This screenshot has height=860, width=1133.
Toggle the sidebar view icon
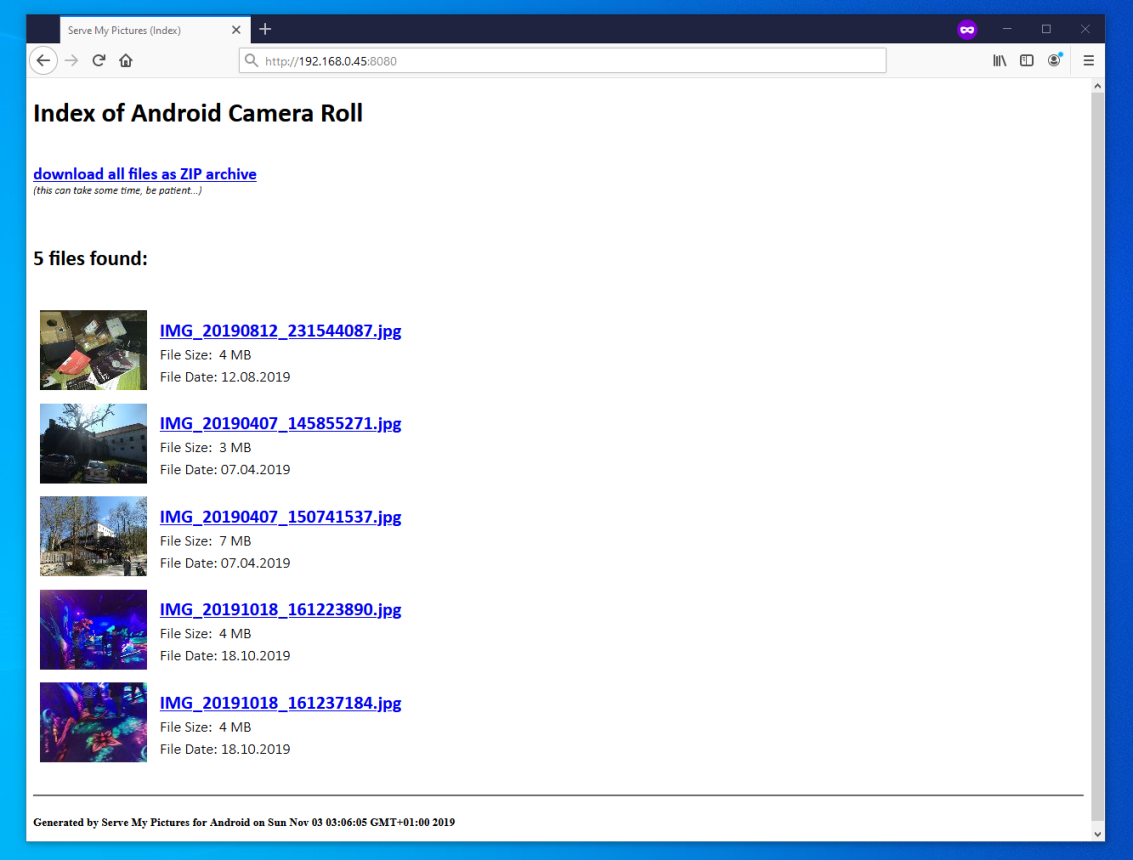[1026, 61]
